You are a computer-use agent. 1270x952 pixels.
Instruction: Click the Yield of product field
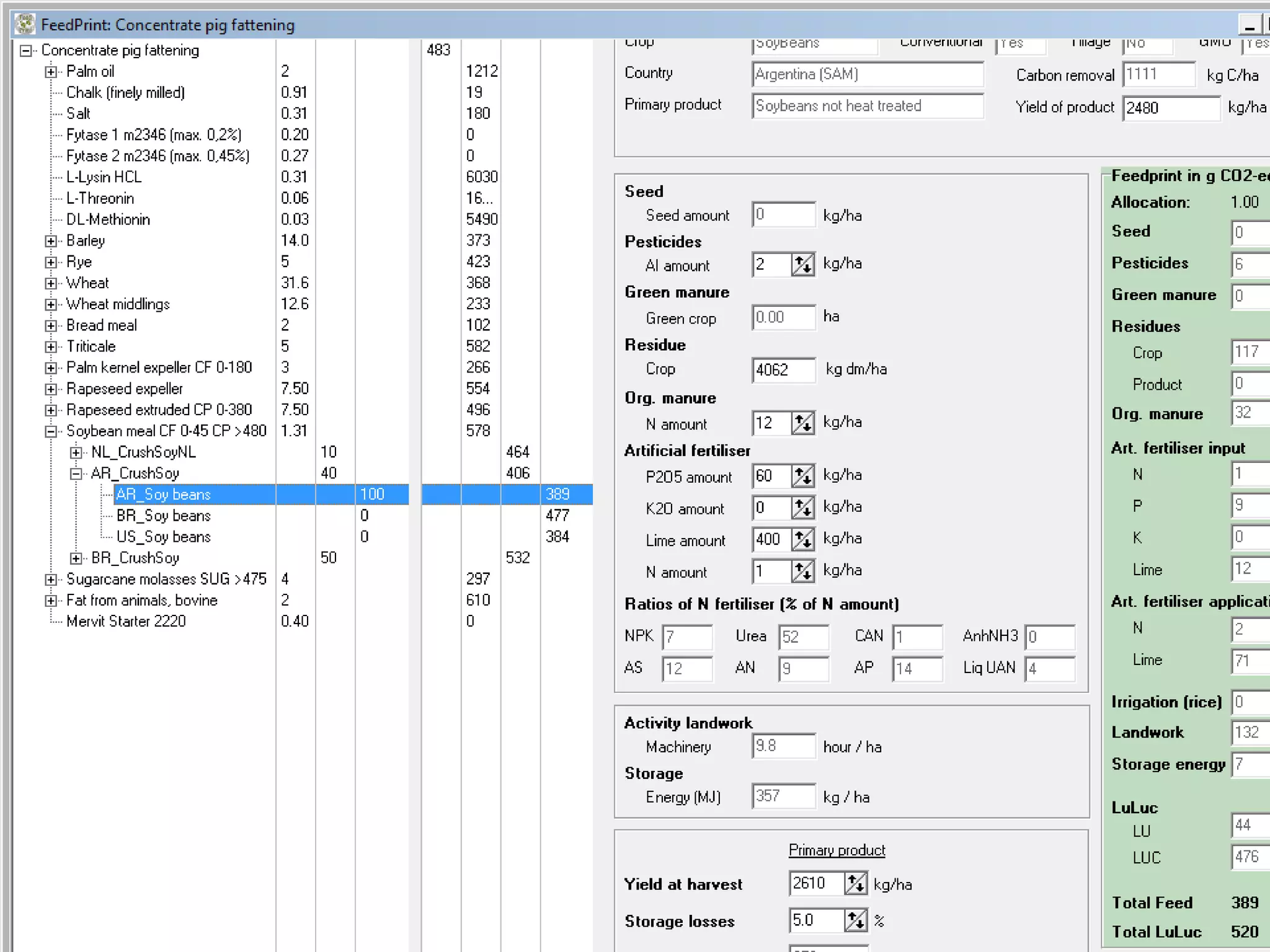tap(1170, 108)
